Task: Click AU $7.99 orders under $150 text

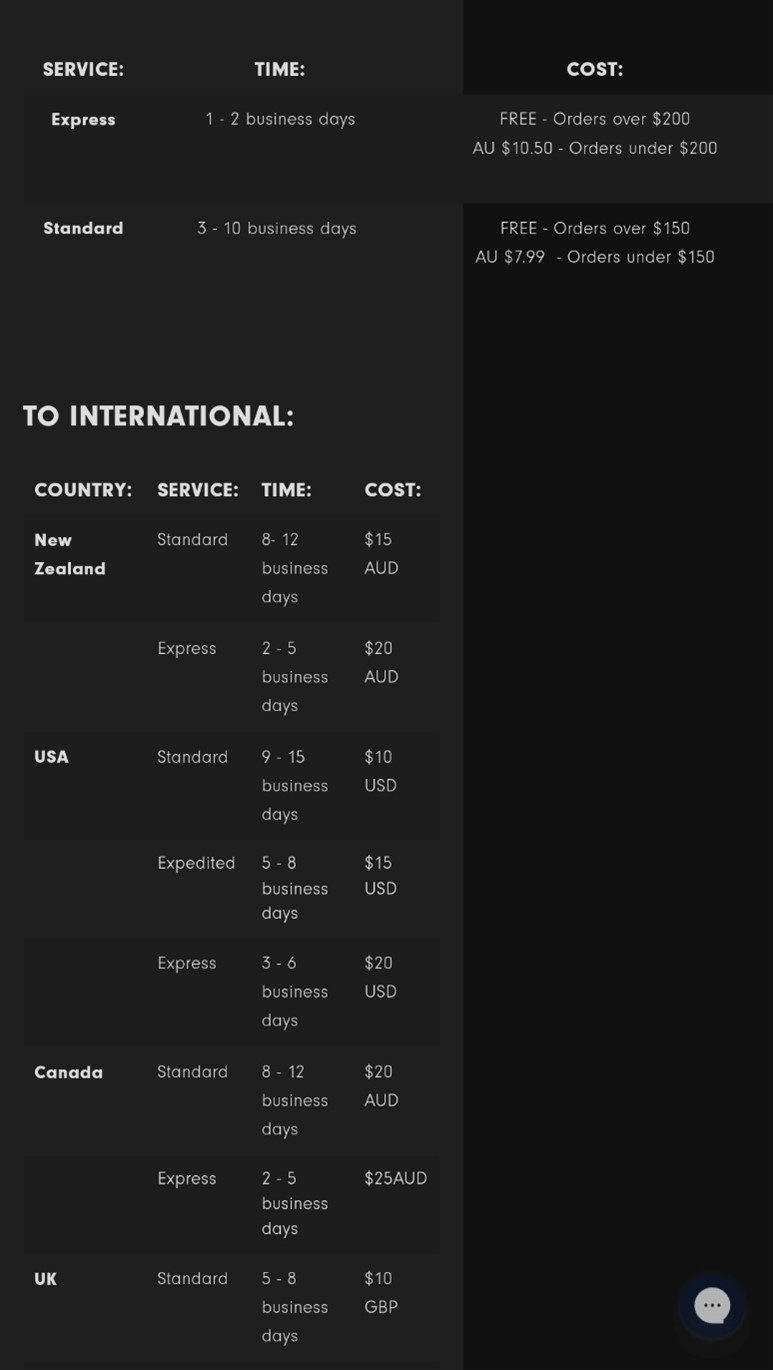Action: [x=595, y=257]
